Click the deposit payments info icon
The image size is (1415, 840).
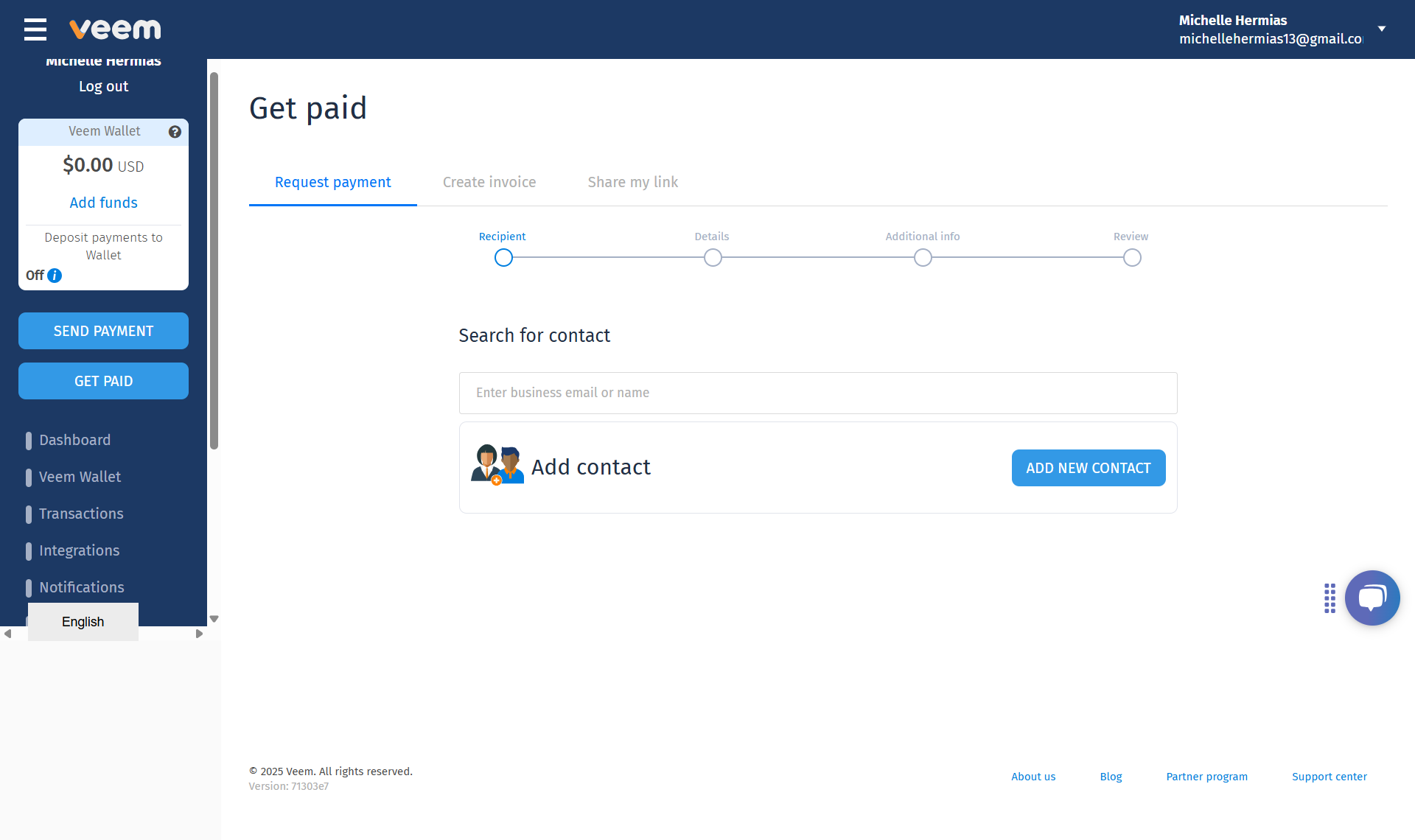pos(55,276)
